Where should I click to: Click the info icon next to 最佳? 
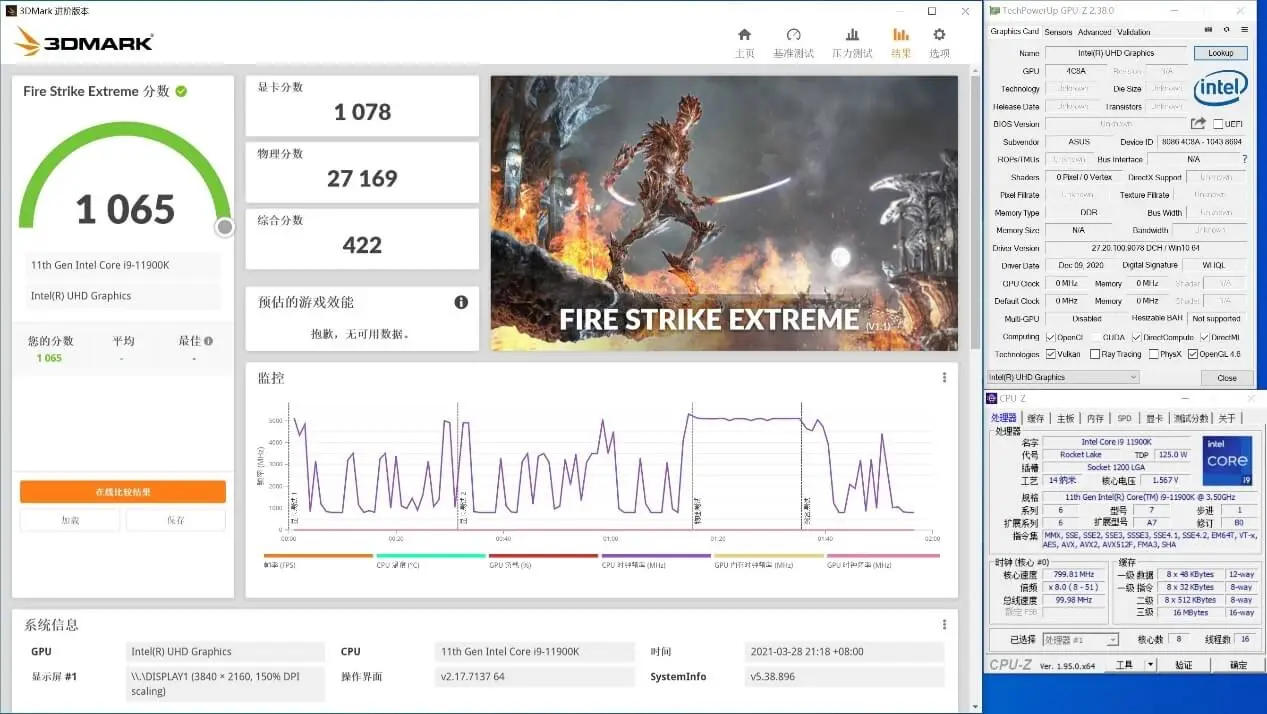click(208, 341)
